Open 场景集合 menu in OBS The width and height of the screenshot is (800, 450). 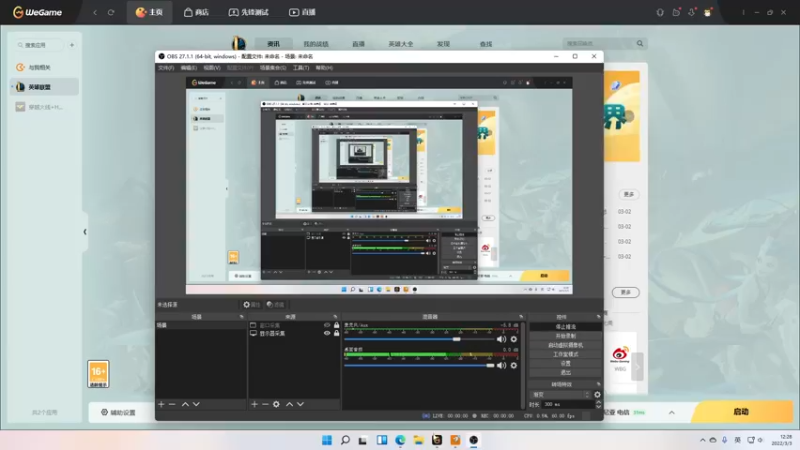point(273,68)
